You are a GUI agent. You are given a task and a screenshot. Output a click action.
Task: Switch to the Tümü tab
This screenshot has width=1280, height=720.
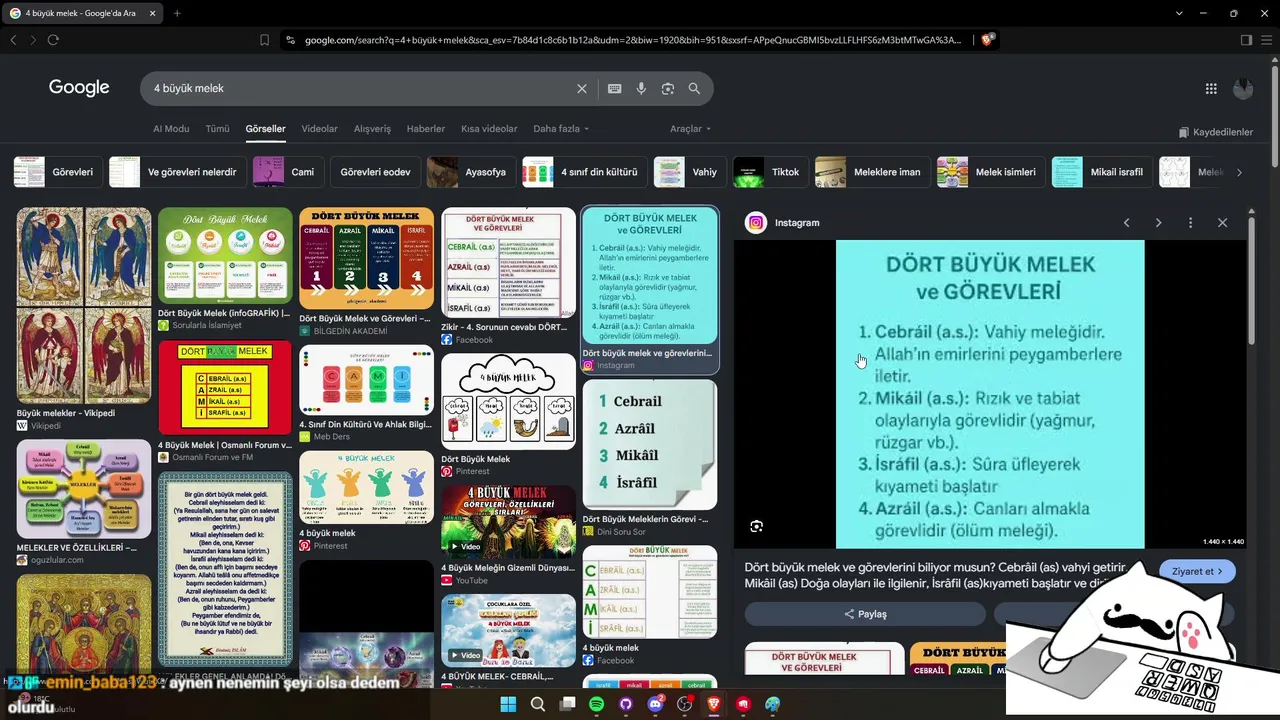coord(217,129)
